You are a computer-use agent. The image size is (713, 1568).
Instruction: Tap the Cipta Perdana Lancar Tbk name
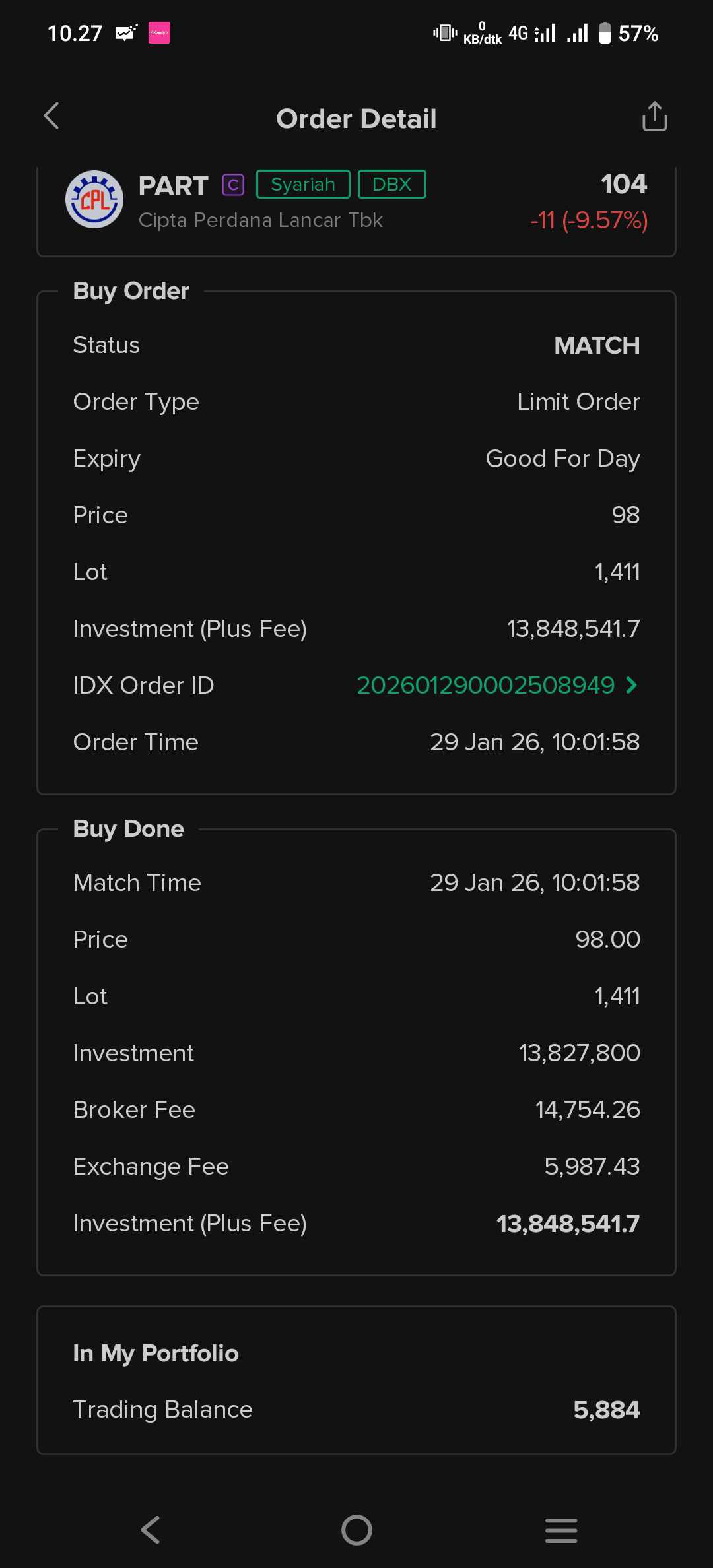[260, 220]
